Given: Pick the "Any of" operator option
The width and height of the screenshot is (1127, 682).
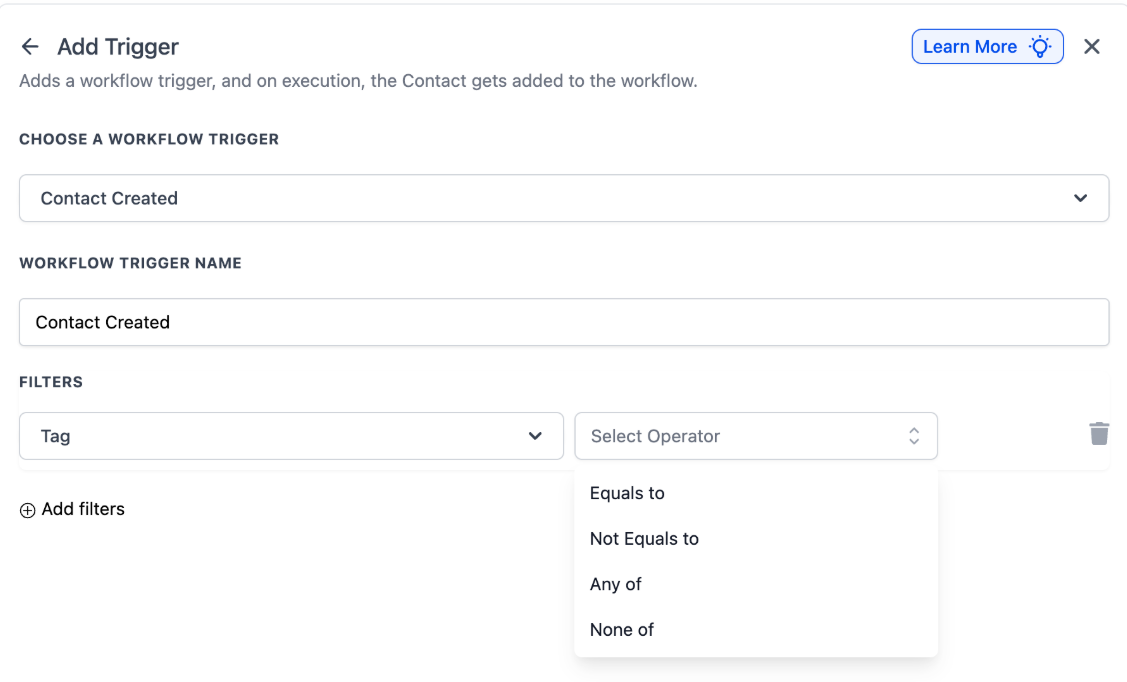Looking at the screenshot, I should (x=616, y=584).
